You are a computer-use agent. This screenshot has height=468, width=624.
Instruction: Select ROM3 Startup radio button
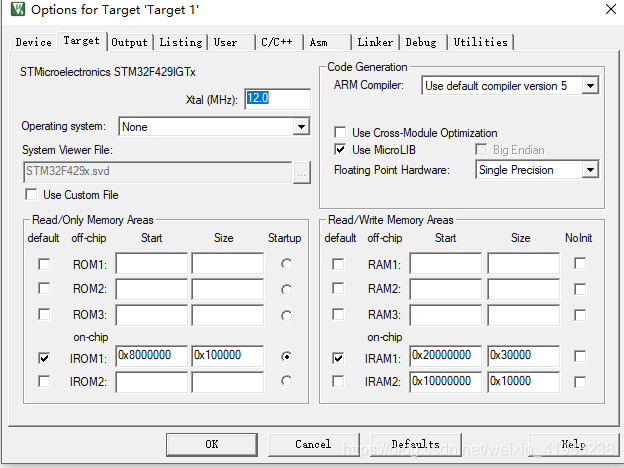(x=286, y=316)
